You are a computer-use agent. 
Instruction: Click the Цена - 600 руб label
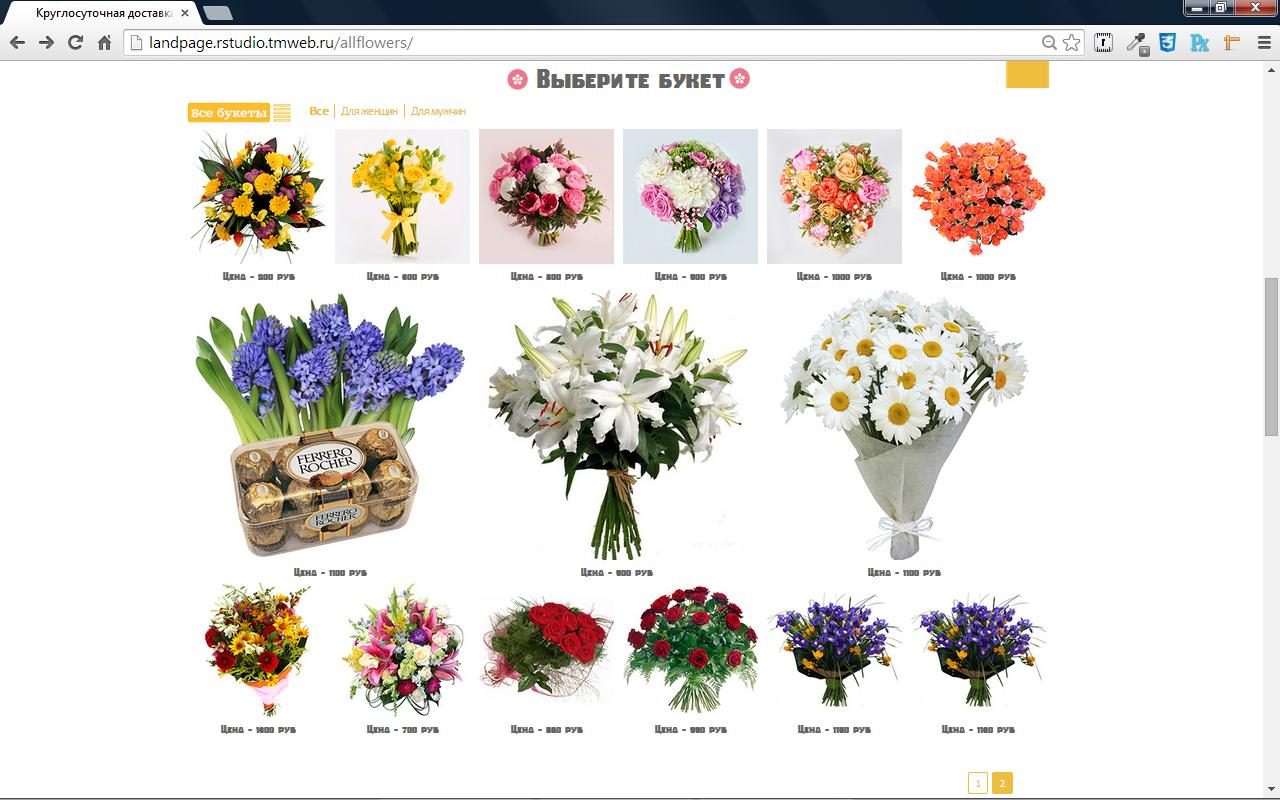pos(403,276)
